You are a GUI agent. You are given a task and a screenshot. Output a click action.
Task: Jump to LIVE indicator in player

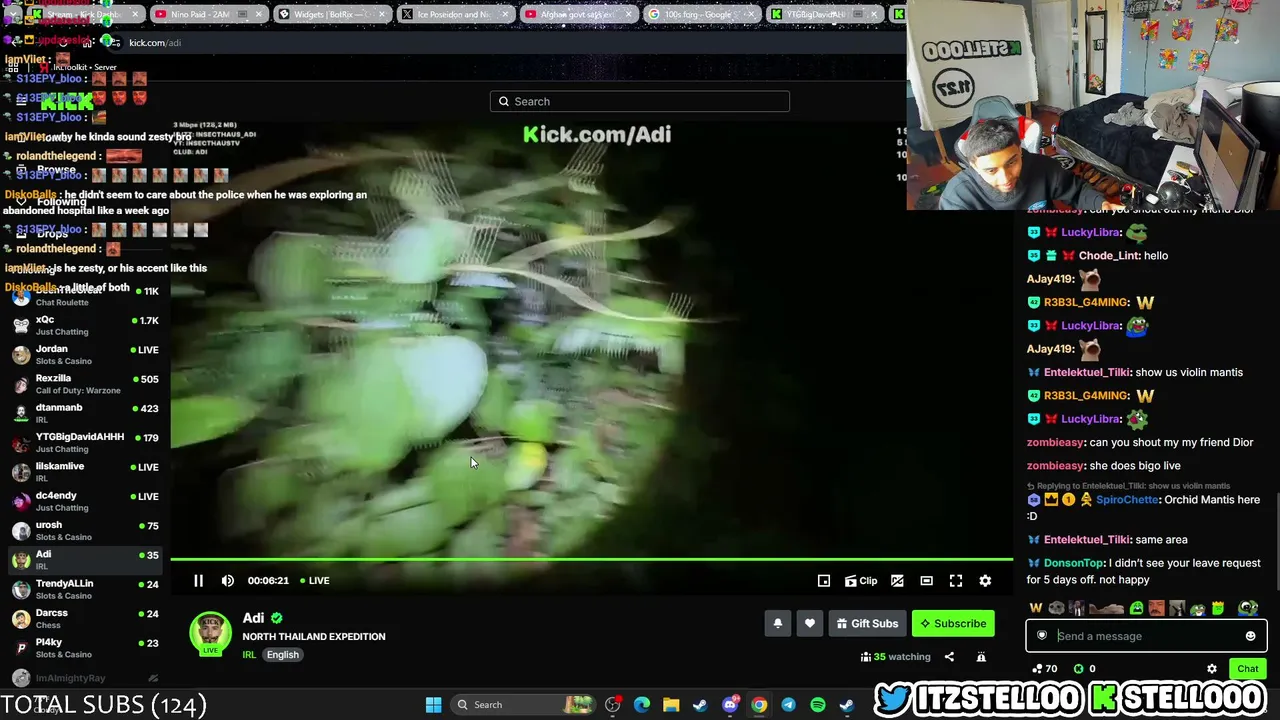[315, 581]
